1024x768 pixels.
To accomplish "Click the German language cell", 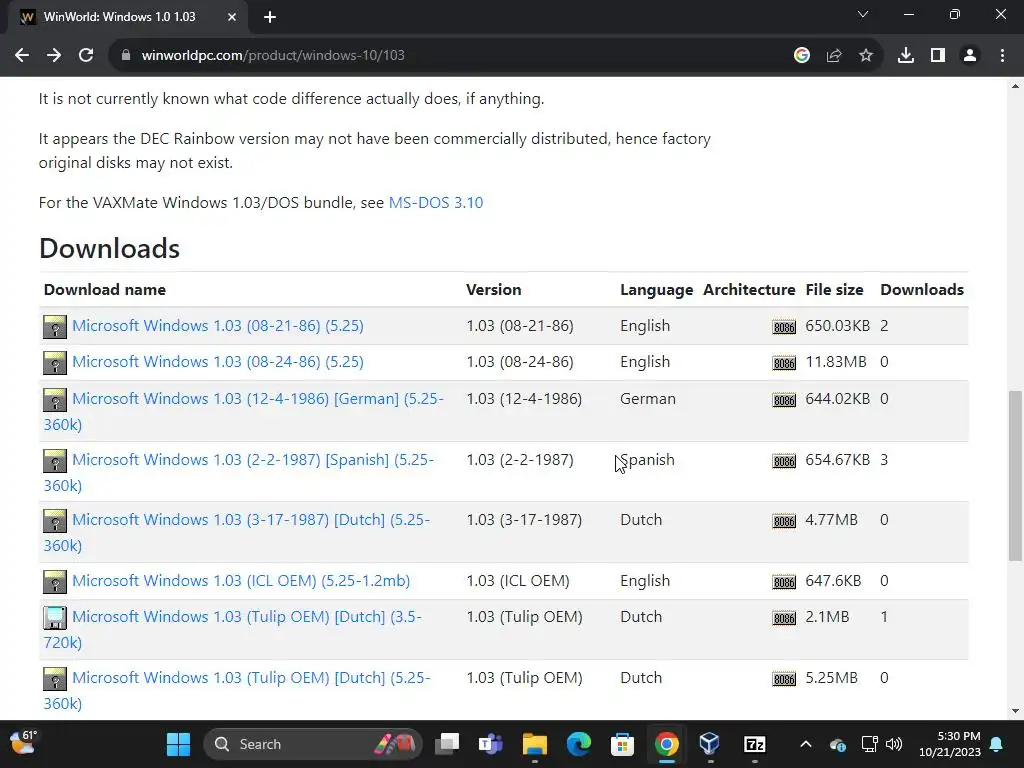I will (648, 398).
